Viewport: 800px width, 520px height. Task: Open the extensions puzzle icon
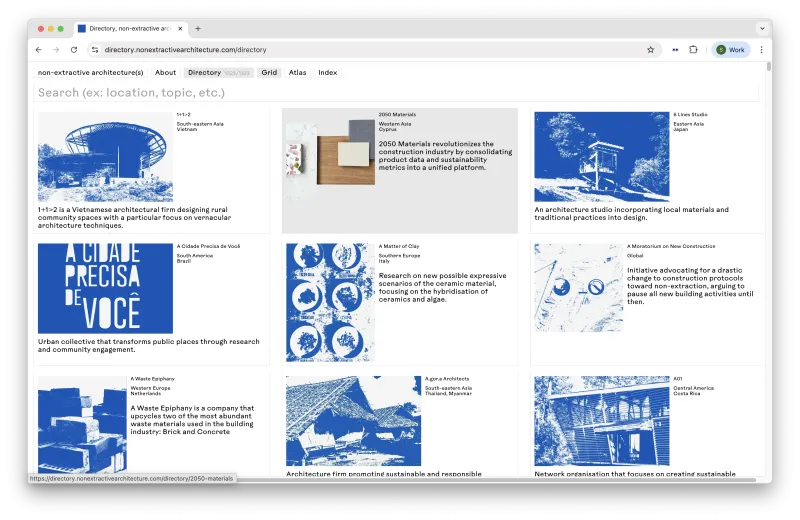tap(693, 49)
